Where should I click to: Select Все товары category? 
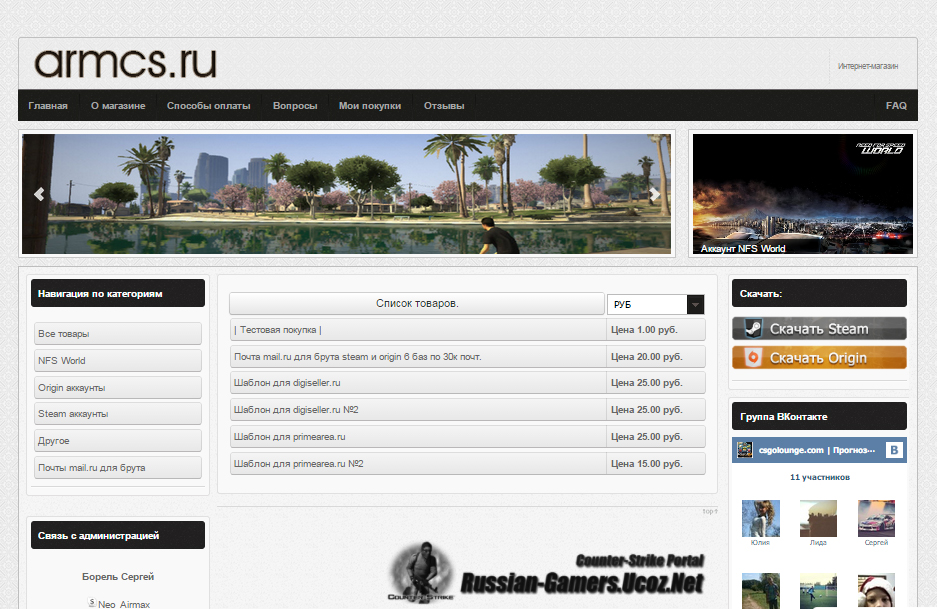pos(118,333)
